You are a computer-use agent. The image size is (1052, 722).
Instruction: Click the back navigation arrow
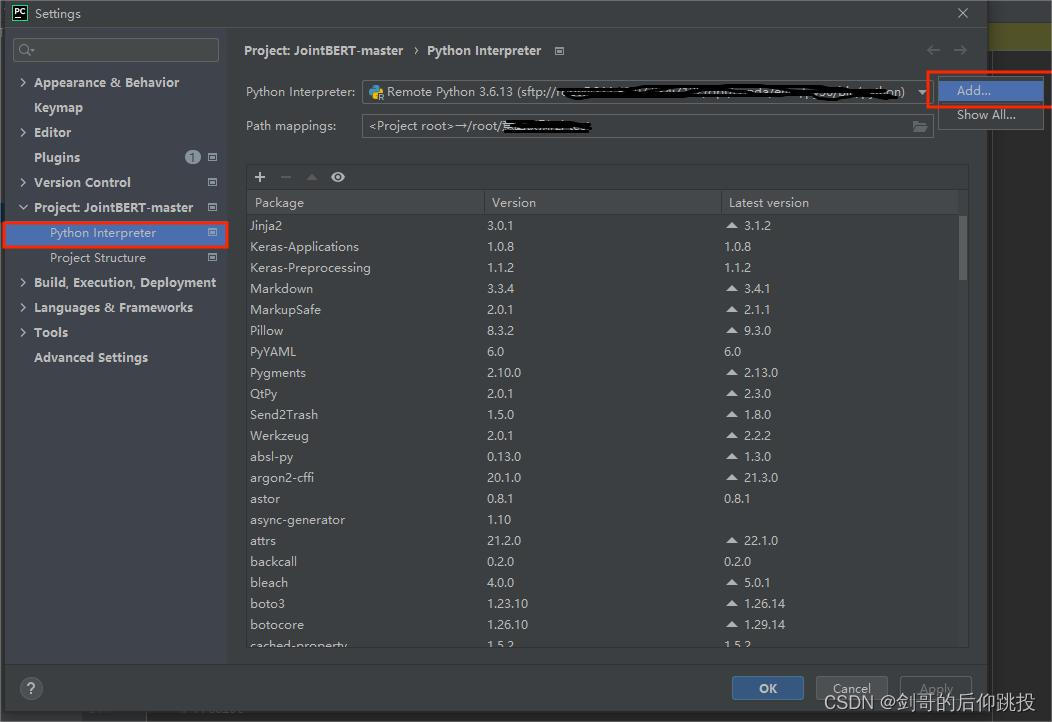coord(933,50)
